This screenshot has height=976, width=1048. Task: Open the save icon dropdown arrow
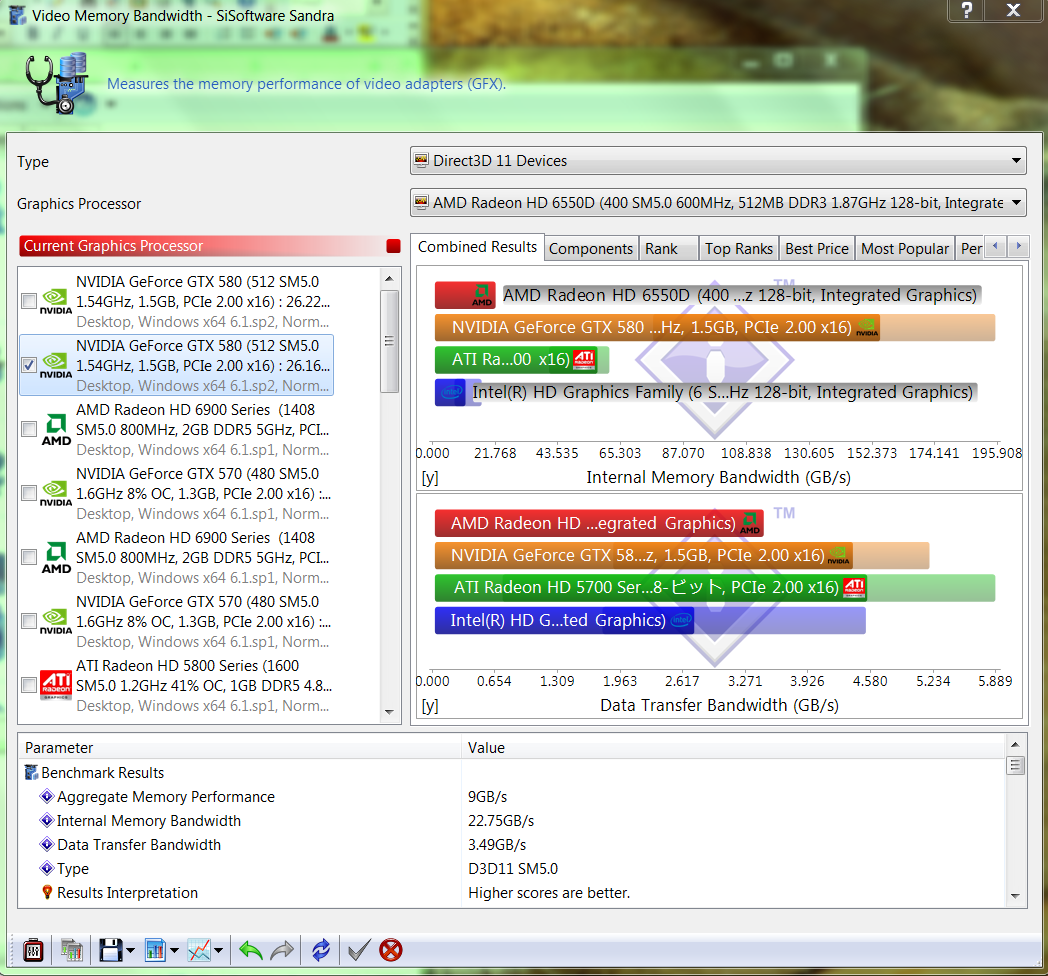(x=130, y=950)
